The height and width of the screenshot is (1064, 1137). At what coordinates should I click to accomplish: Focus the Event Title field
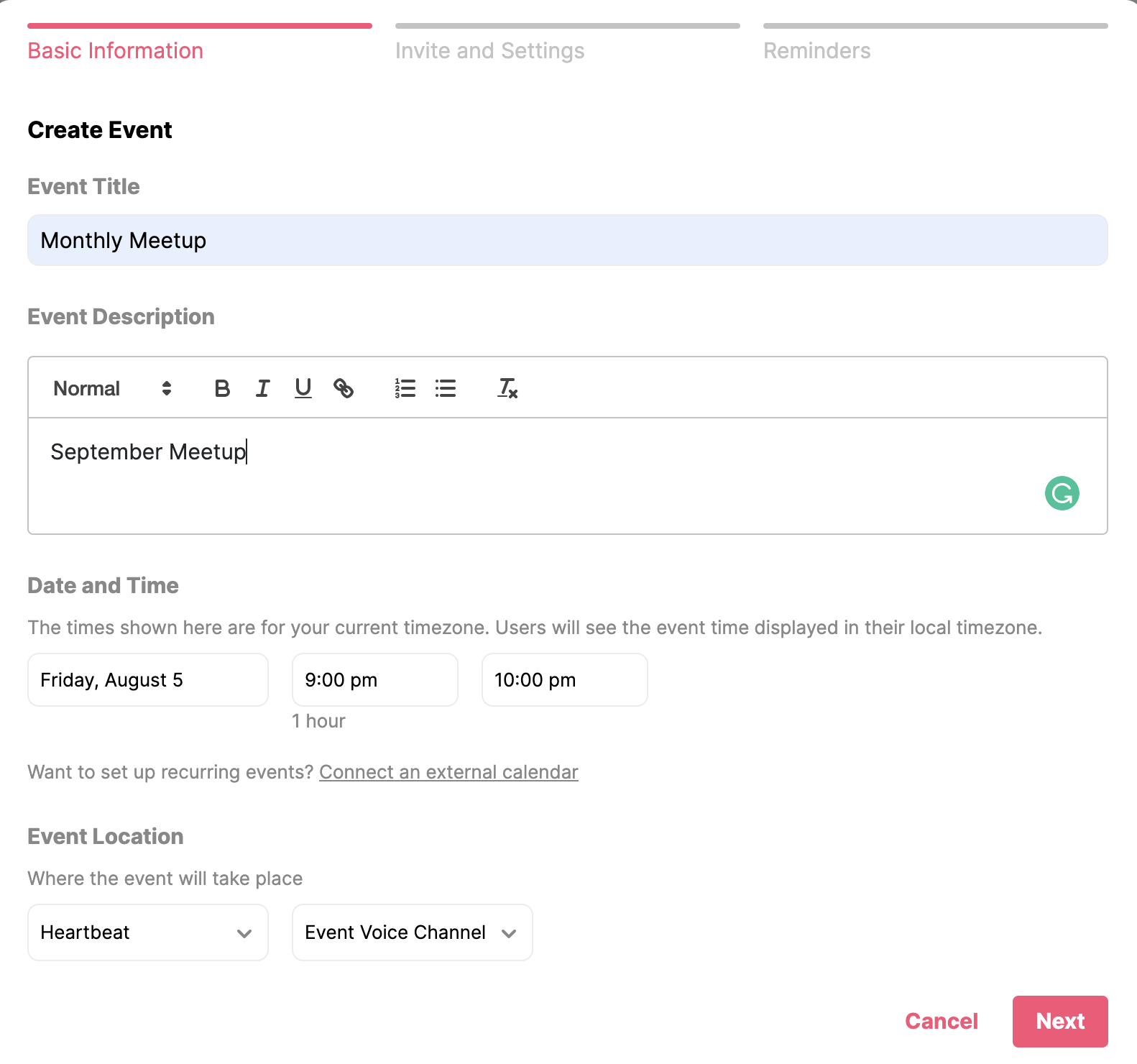point(568,240)
